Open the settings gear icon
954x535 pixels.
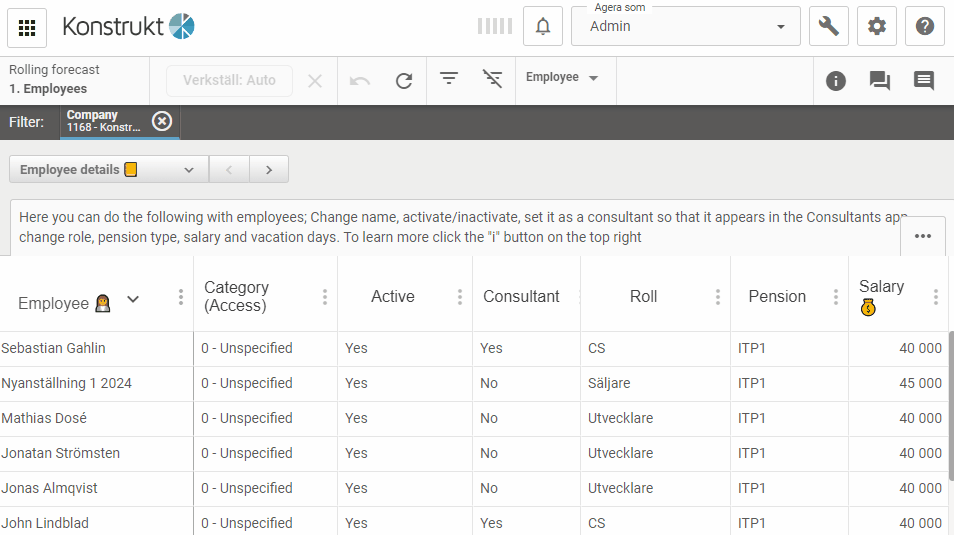877,27
